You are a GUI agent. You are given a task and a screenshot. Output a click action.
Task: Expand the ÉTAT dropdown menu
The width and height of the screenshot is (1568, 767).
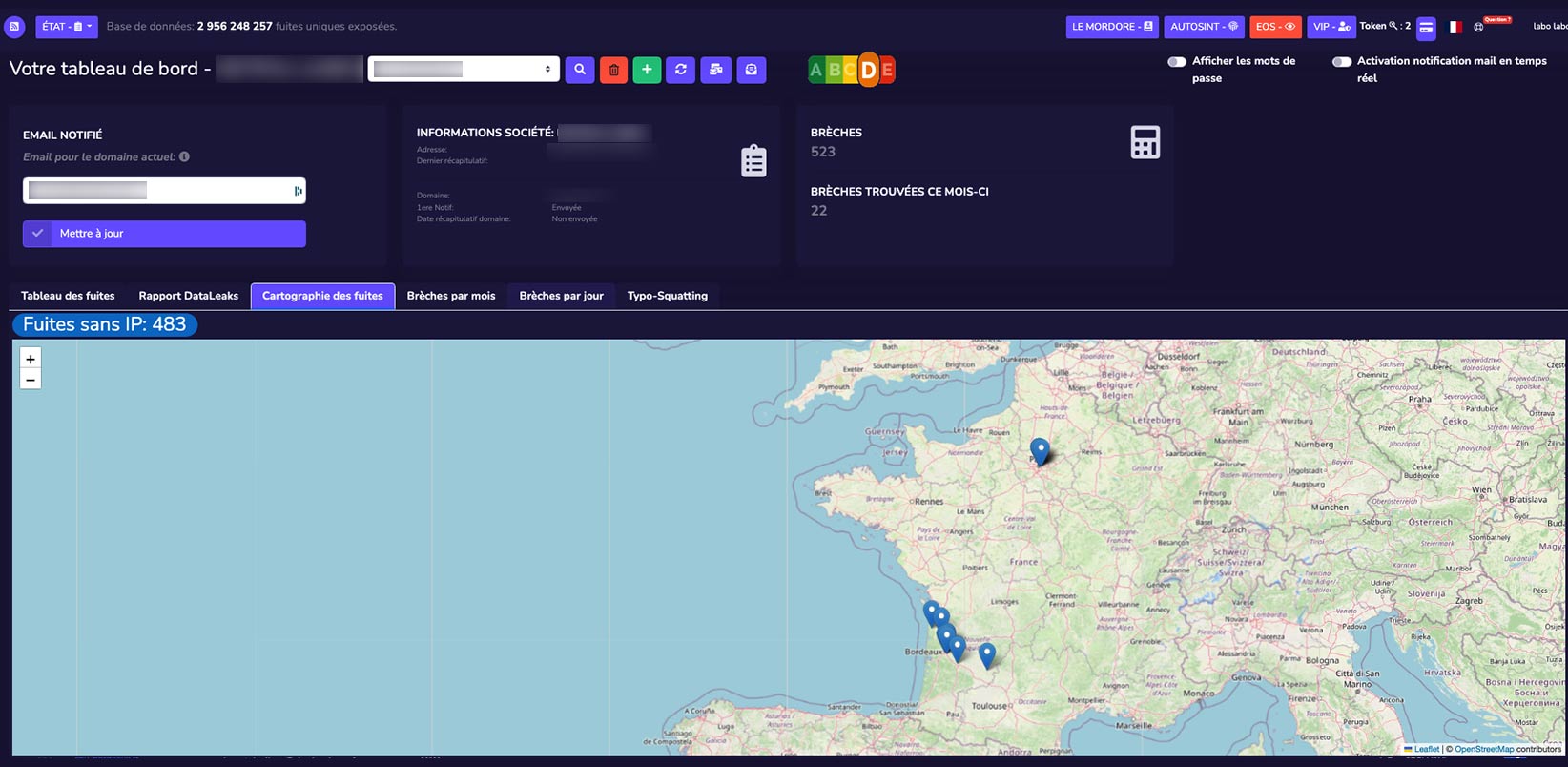pos(67,27)
